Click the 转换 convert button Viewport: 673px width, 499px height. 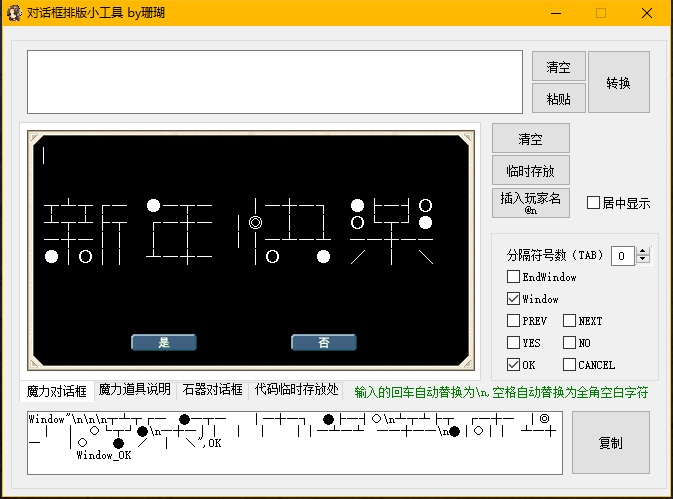click(618, 83)
